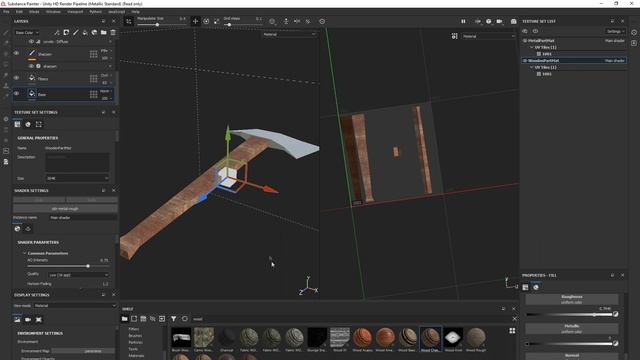This screenshot has height=360, width=640.
Task: Select the scale manipulator tool
Action: [x=217, y=21]
